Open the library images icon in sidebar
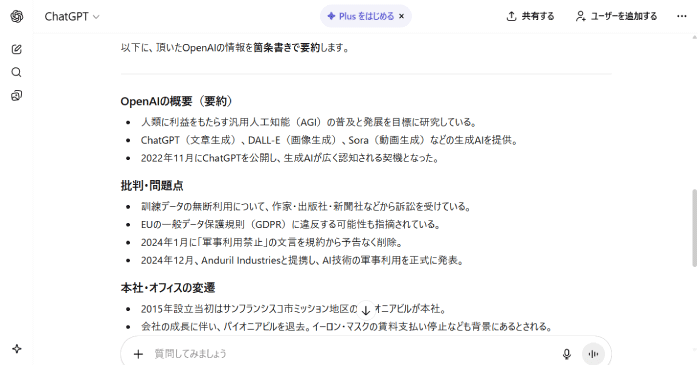Viewport: 698px width, 365px height. click(16, 96)
